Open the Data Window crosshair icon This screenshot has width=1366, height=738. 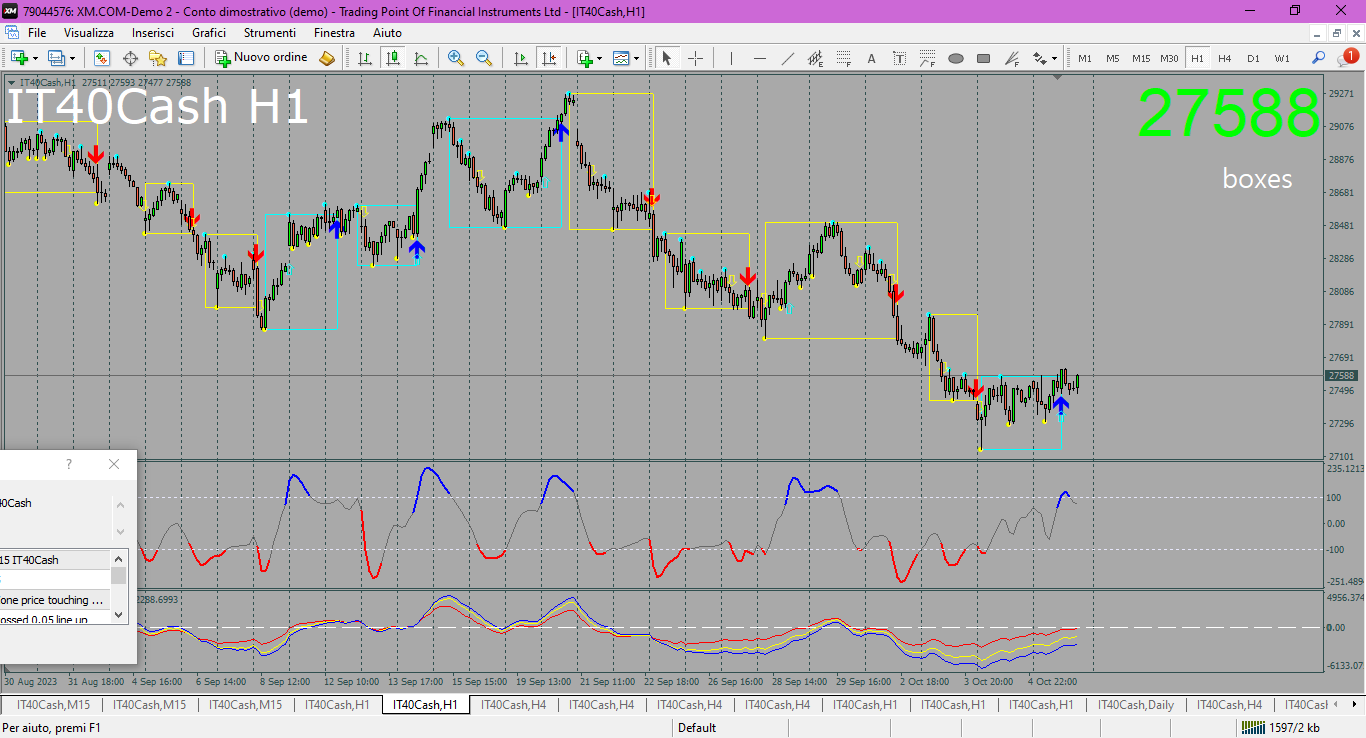(x=130, y=58)
